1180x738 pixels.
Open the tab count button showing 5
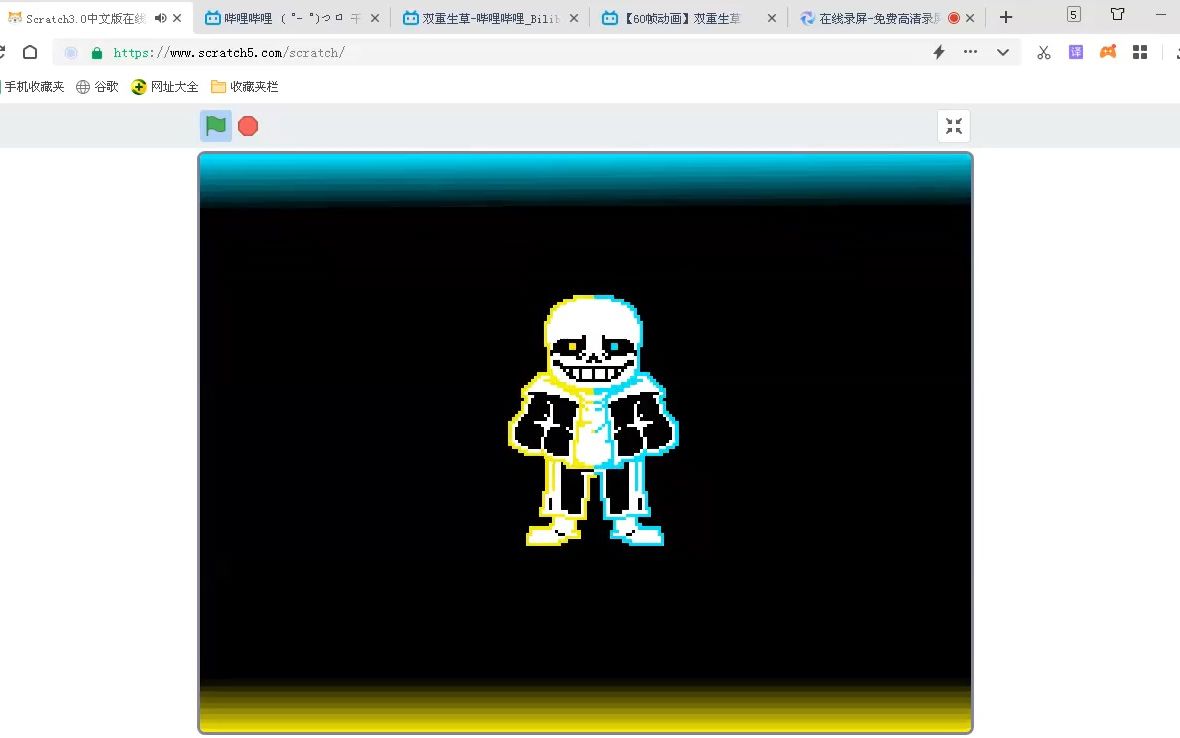(x=1074, y=14)
